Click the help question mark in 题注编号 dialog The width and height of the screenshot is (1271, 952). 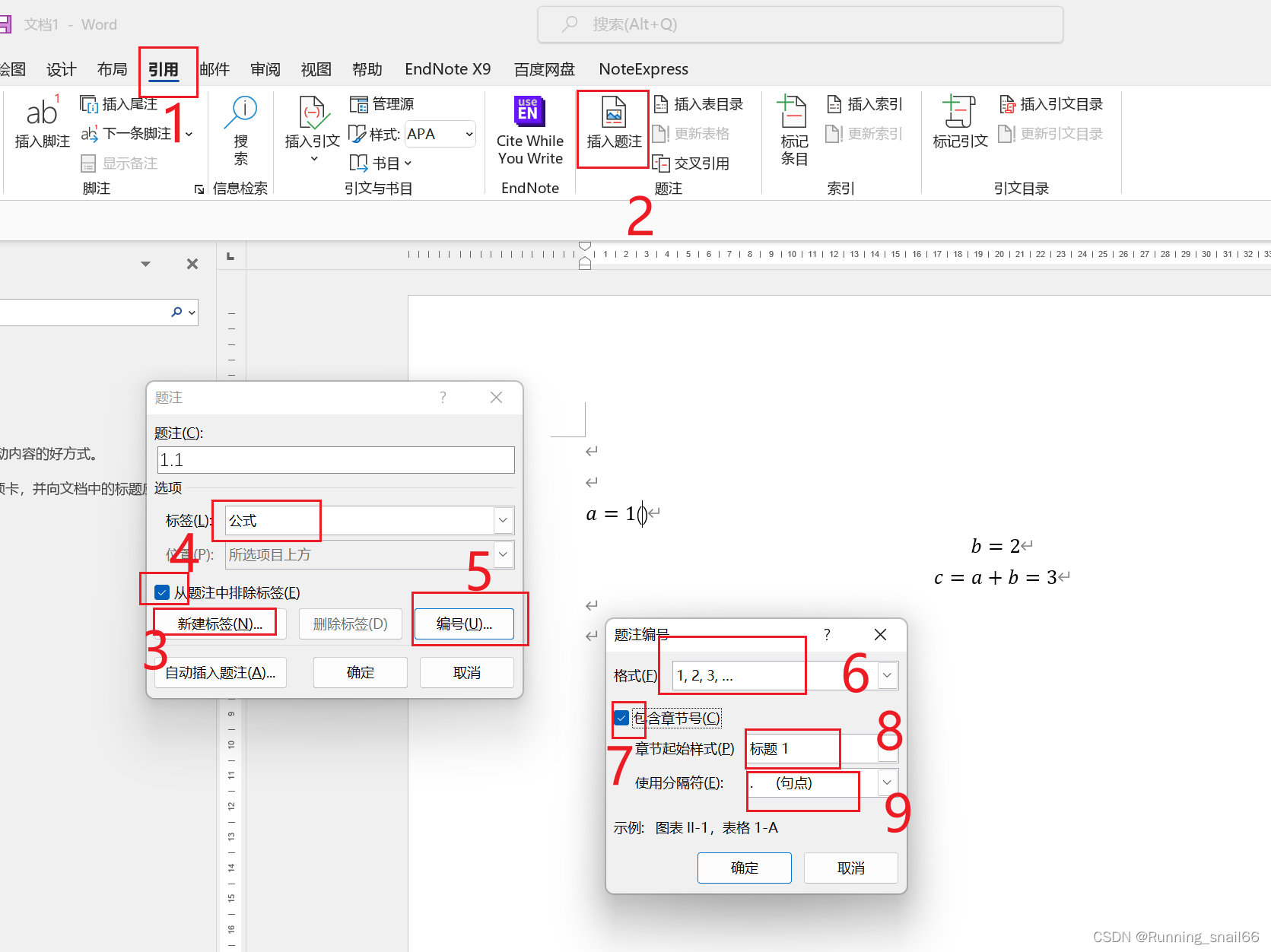tap(827, 635)
